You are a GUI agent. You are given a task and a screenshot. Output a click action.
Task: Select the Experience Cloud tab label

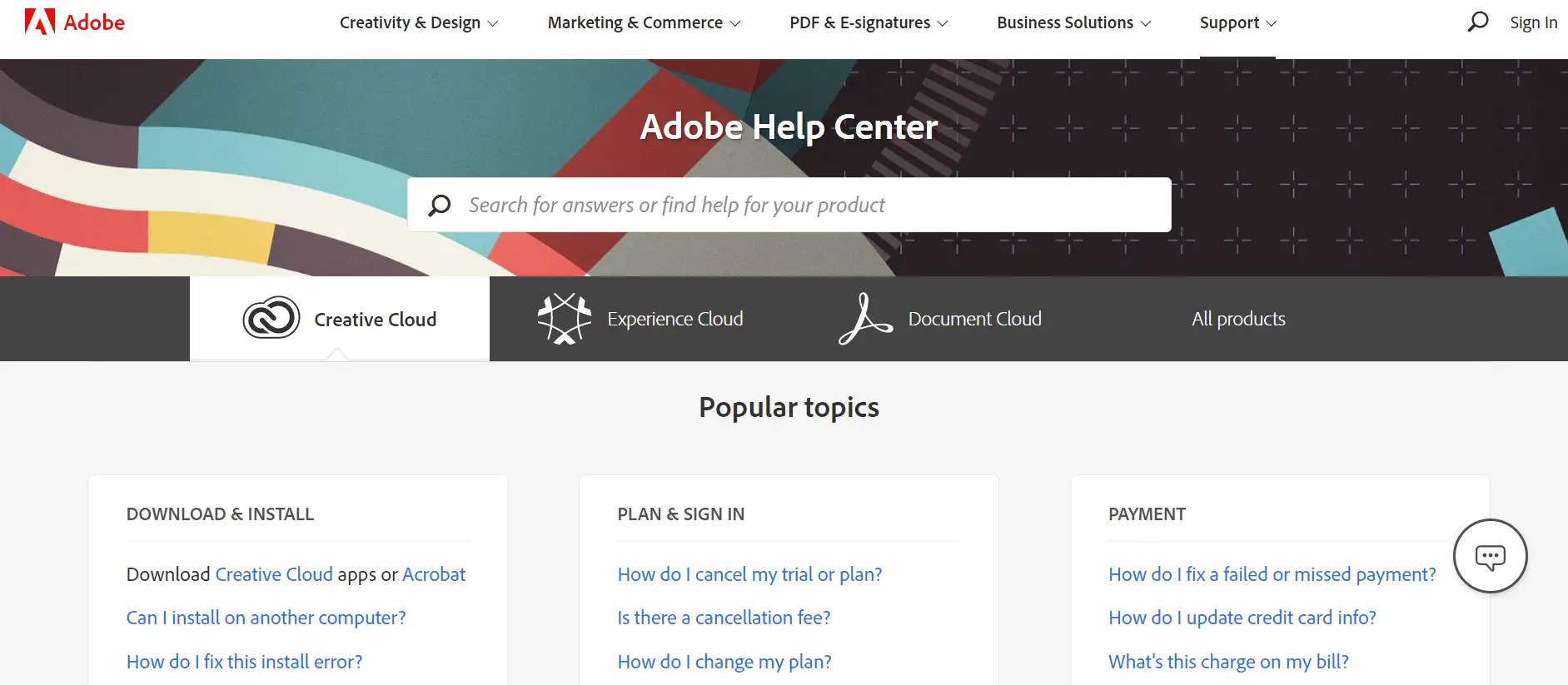pyautogui.click(x=674, y=319)
